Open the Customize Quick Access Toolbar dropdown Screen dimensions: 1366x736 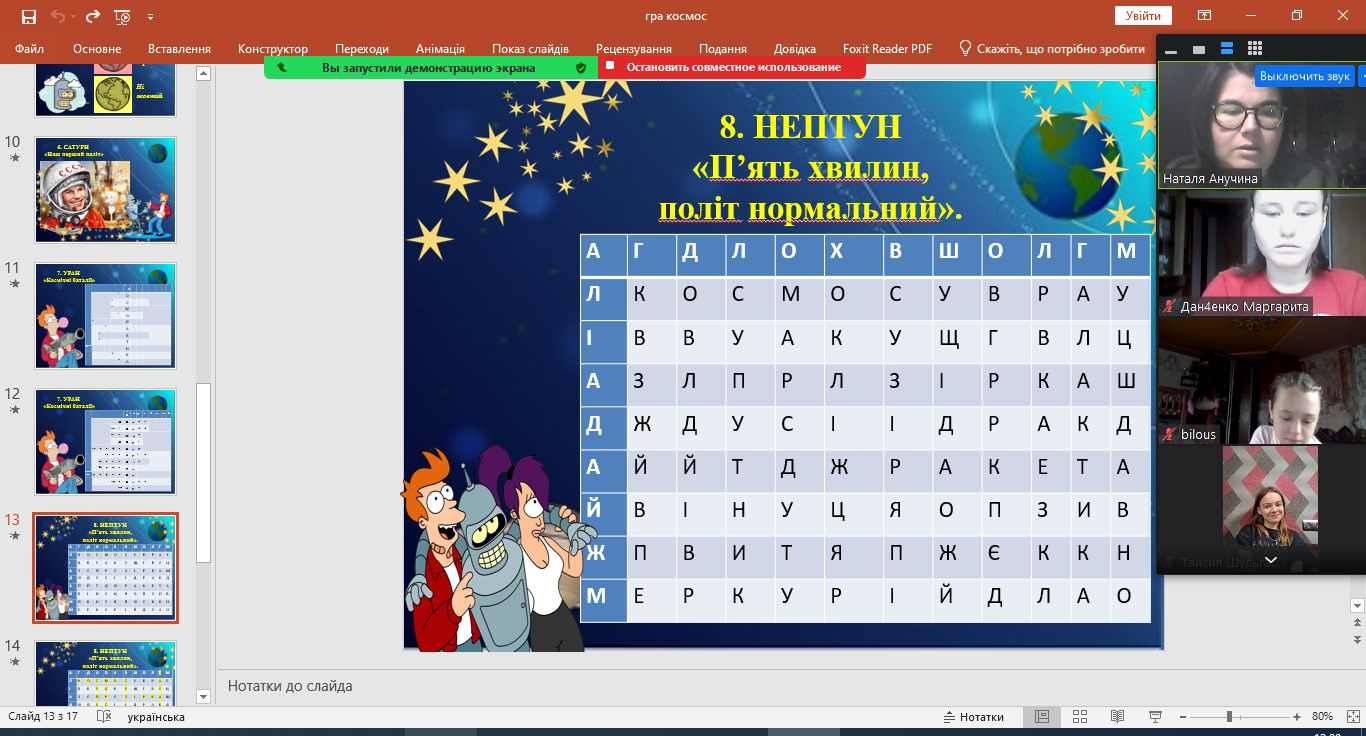pos(150,17)
